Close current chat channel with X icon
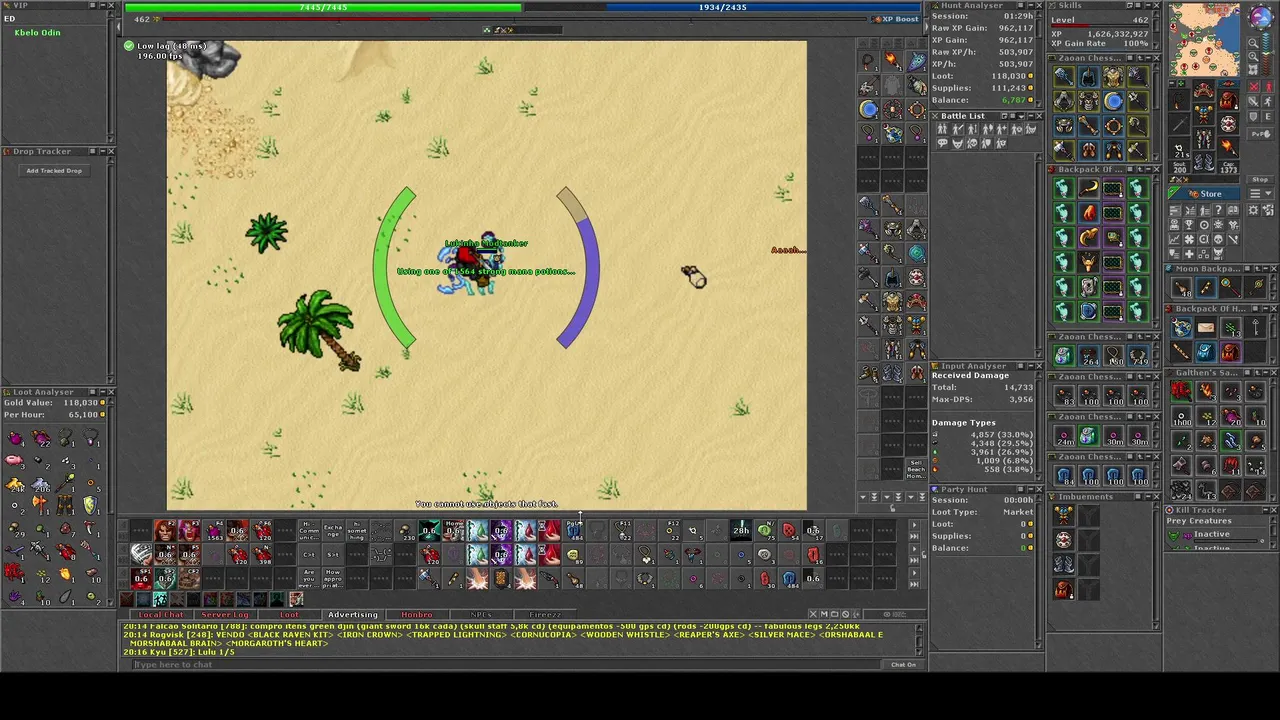Viewport: 1280px width, 720px height. [813, 614]
